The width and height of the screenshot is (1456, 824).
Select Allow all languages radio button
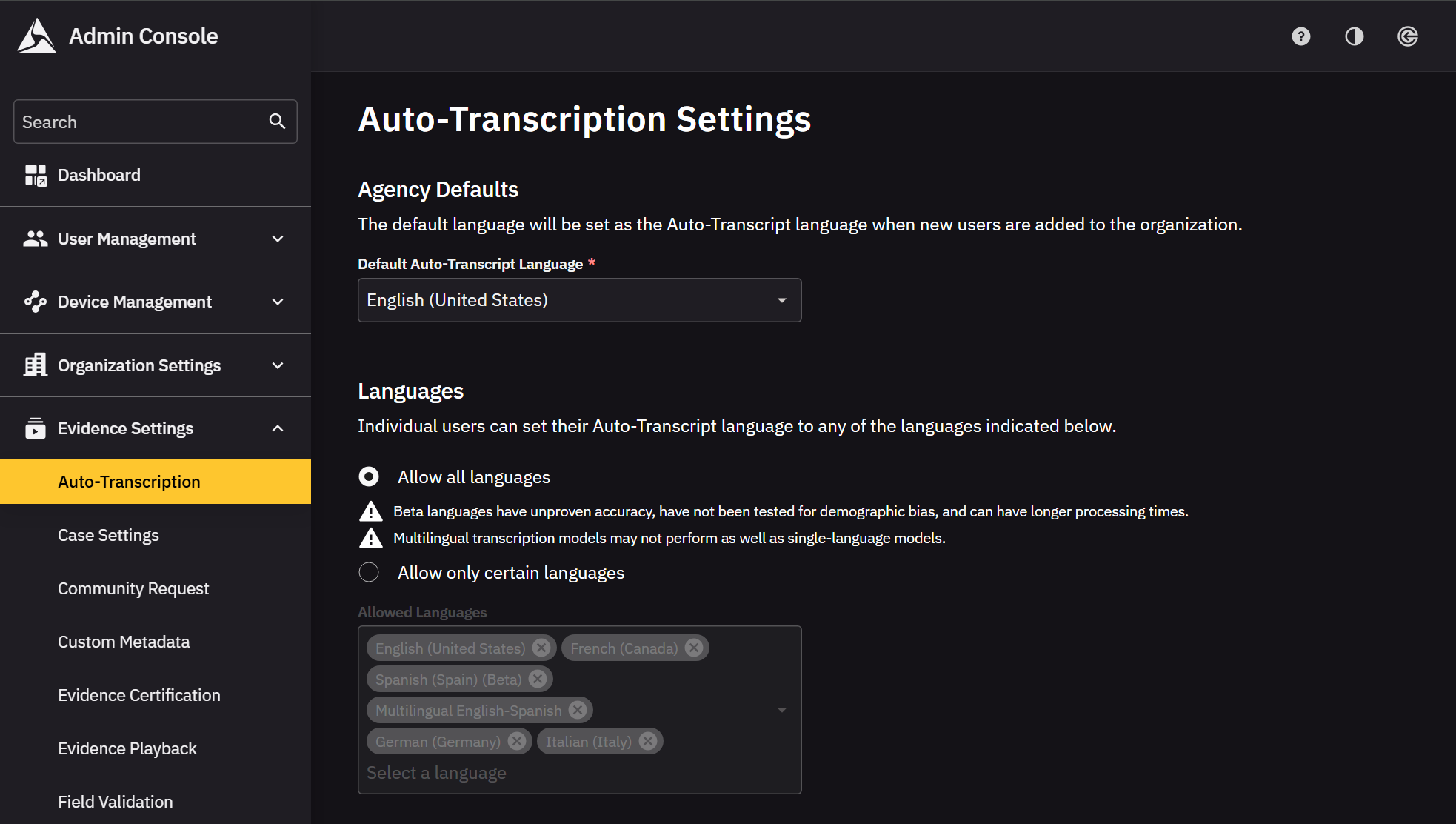(369, 476)
